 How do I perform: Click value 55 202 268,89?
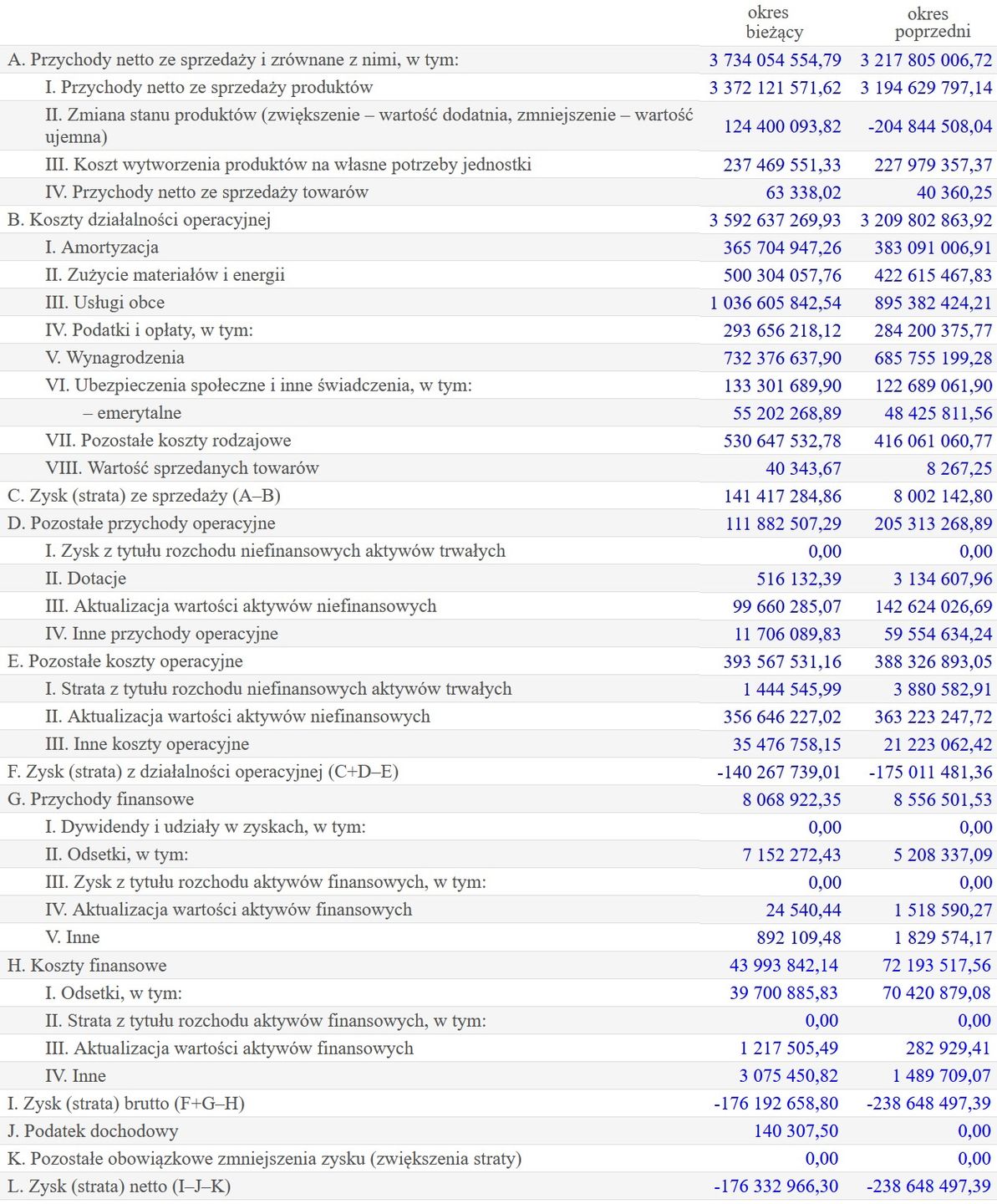click(787, 413)
